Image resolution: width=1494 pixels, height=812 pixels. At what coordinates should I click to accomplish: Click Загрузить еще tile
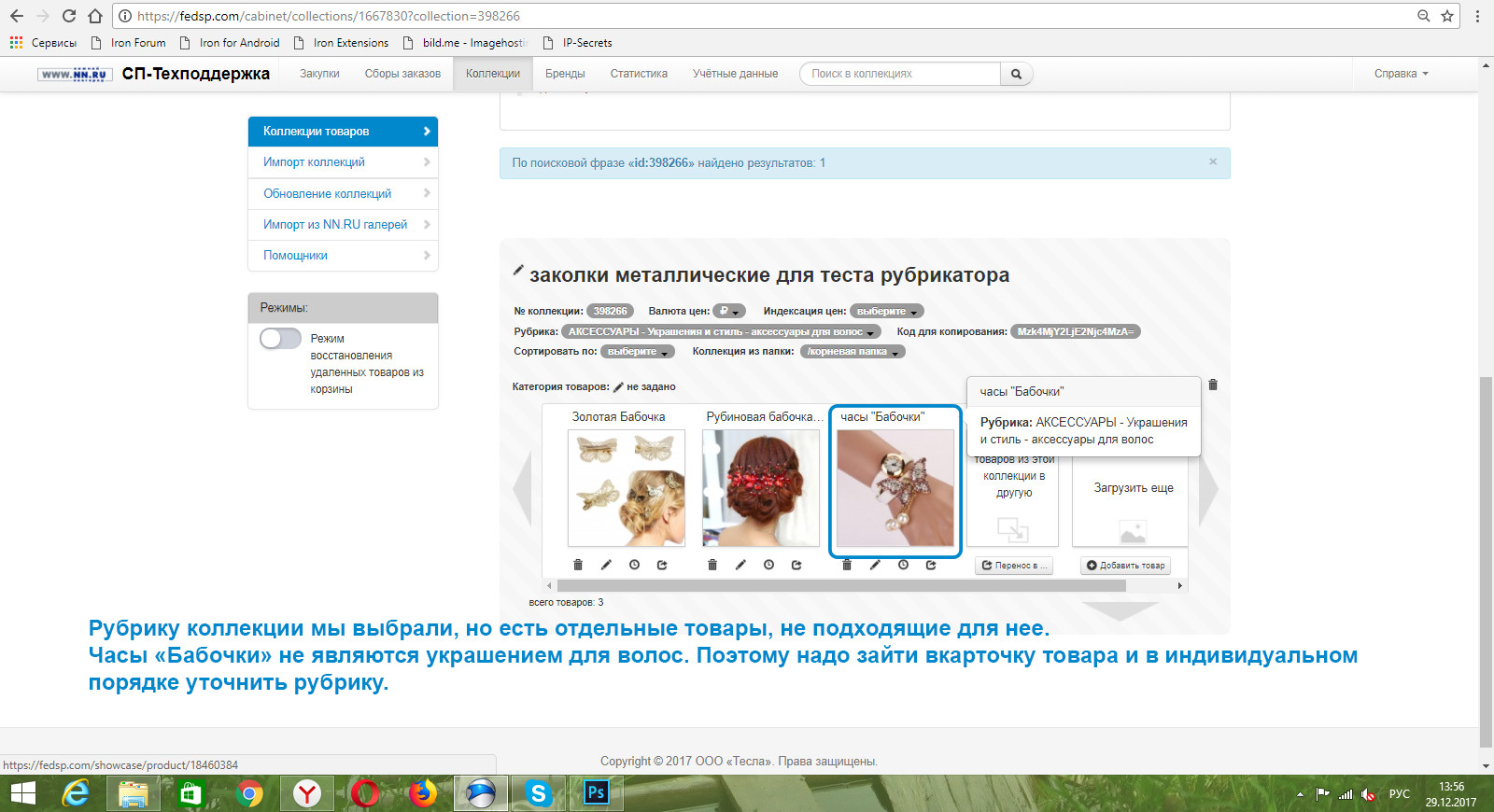(1133, 488)
